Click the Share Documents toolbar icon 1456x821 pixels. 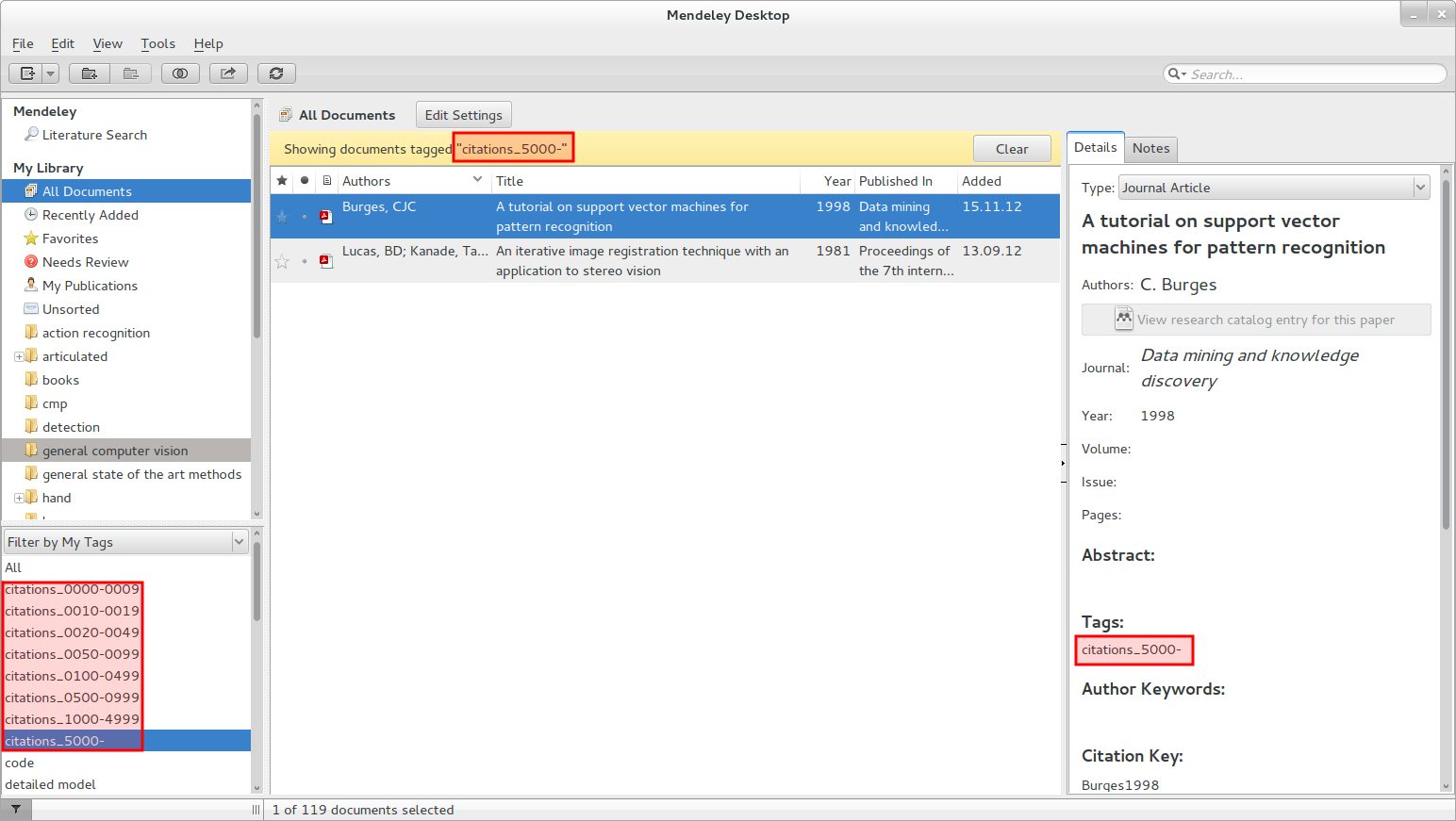tap(228, 74)
